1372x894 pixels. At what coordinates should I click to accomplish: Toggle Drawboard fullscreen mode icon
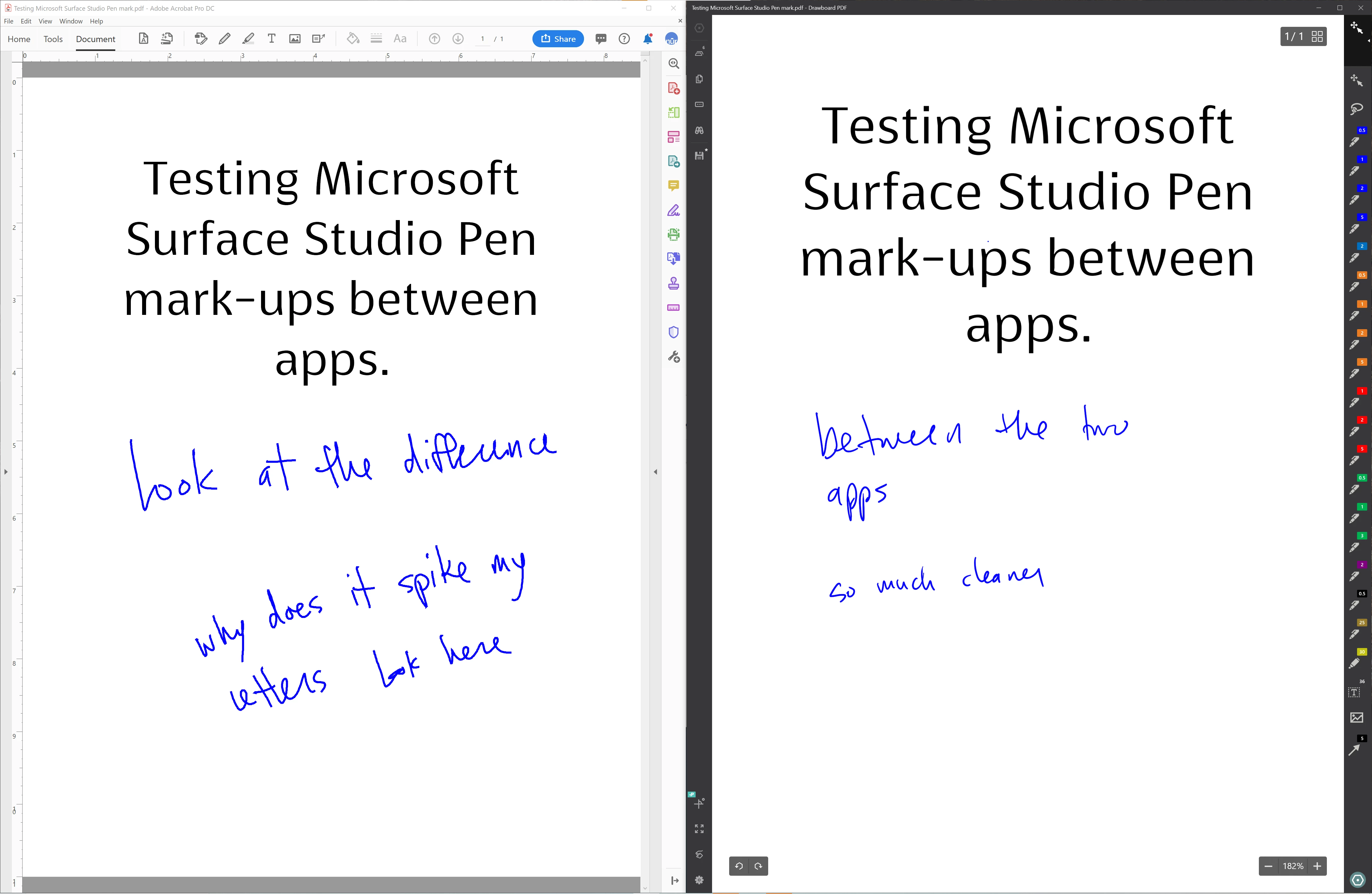click(x=699, y=829)
